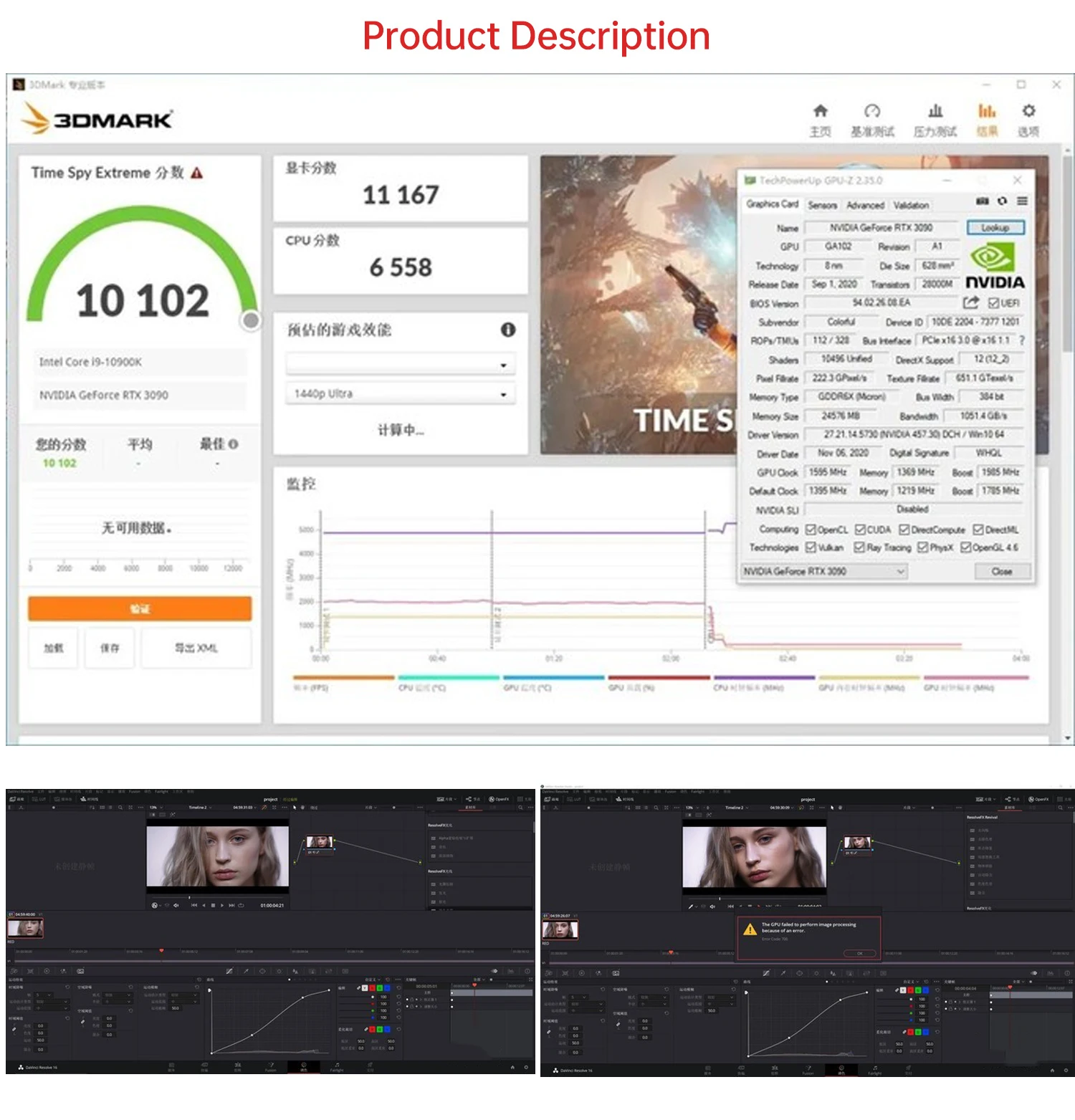Open the 1440p Ultra dropdown in 3DMark
The image size is (1075, 1120).
click(x=401, y=393)
